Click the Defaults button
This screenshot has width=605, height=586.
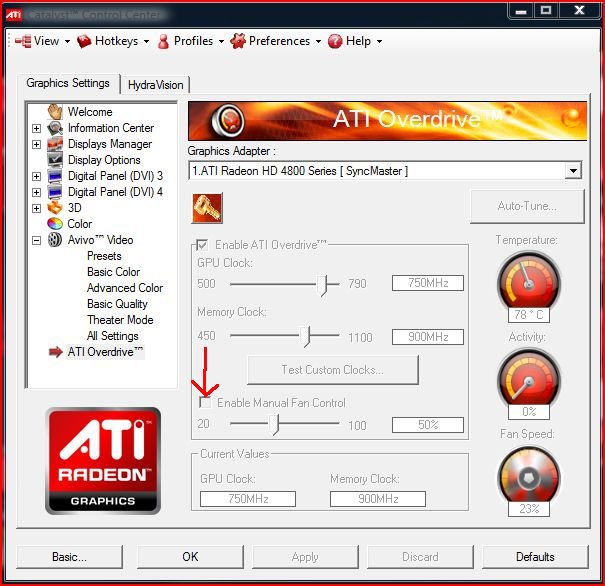pyautogui.click(x=535, y=557)
